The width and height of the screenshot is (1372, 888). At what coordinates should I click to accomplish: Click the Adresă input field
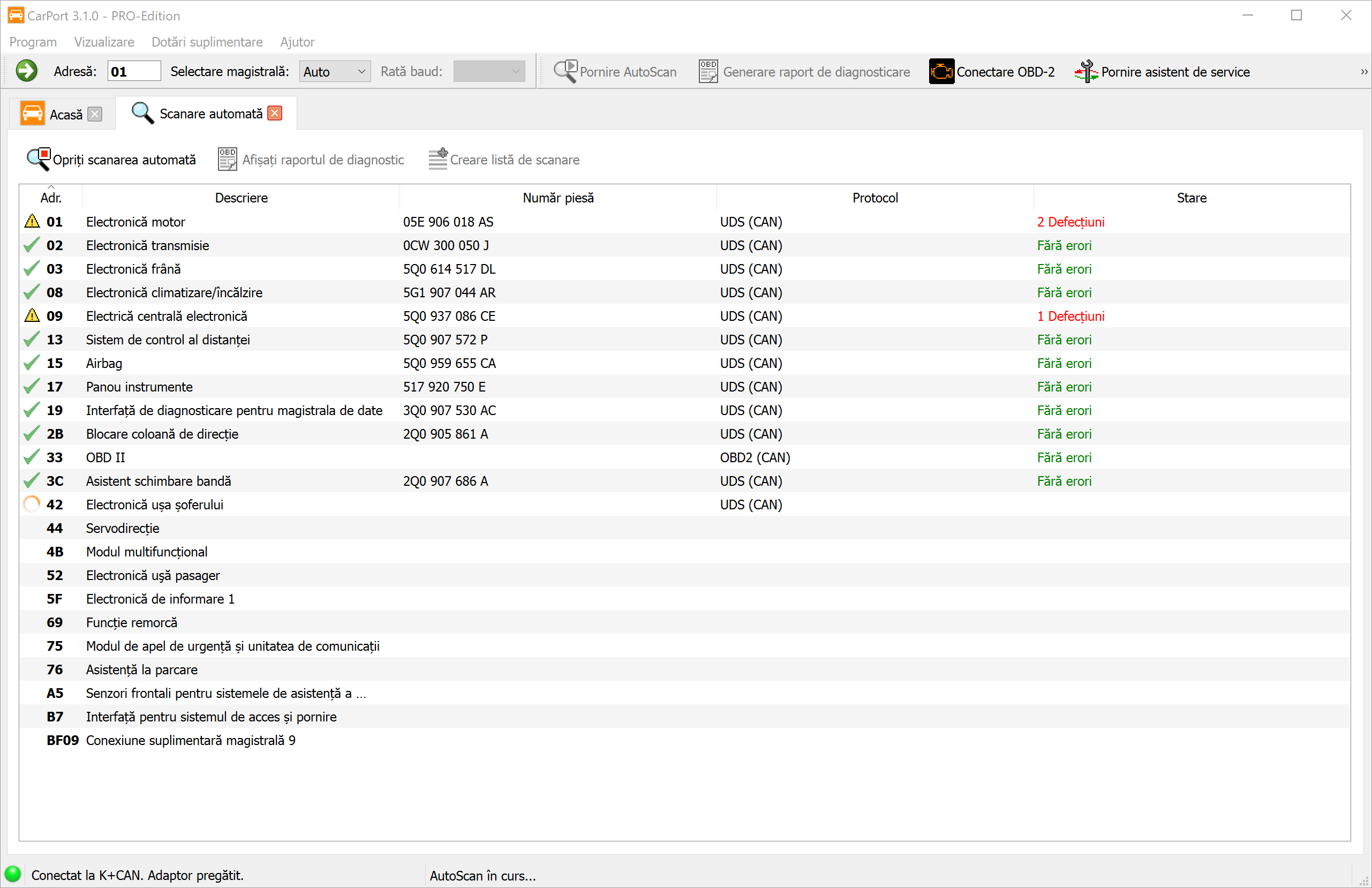134,72
